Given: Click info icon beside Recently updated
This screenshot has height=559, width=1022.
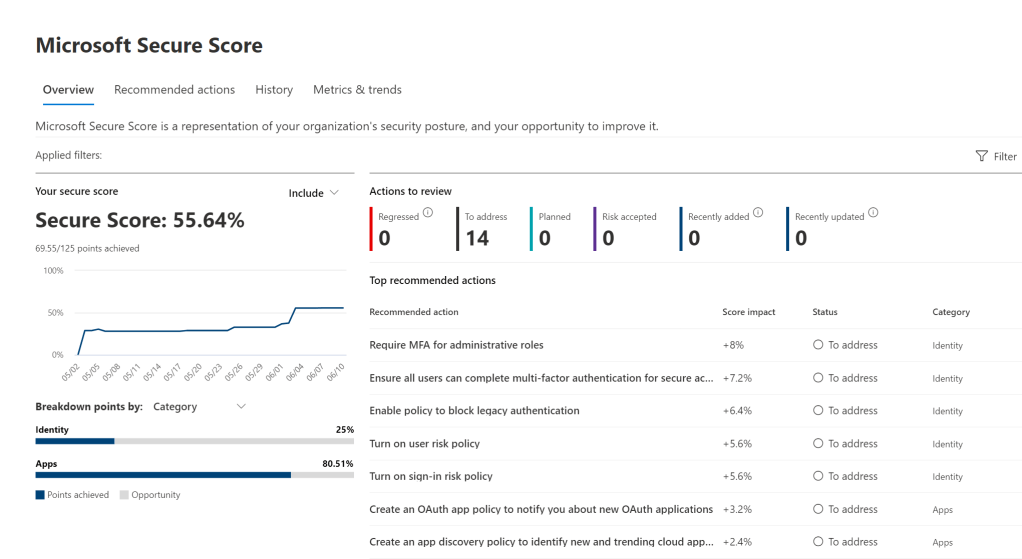Looking at the screenshot, I should (x=874, y=212).
